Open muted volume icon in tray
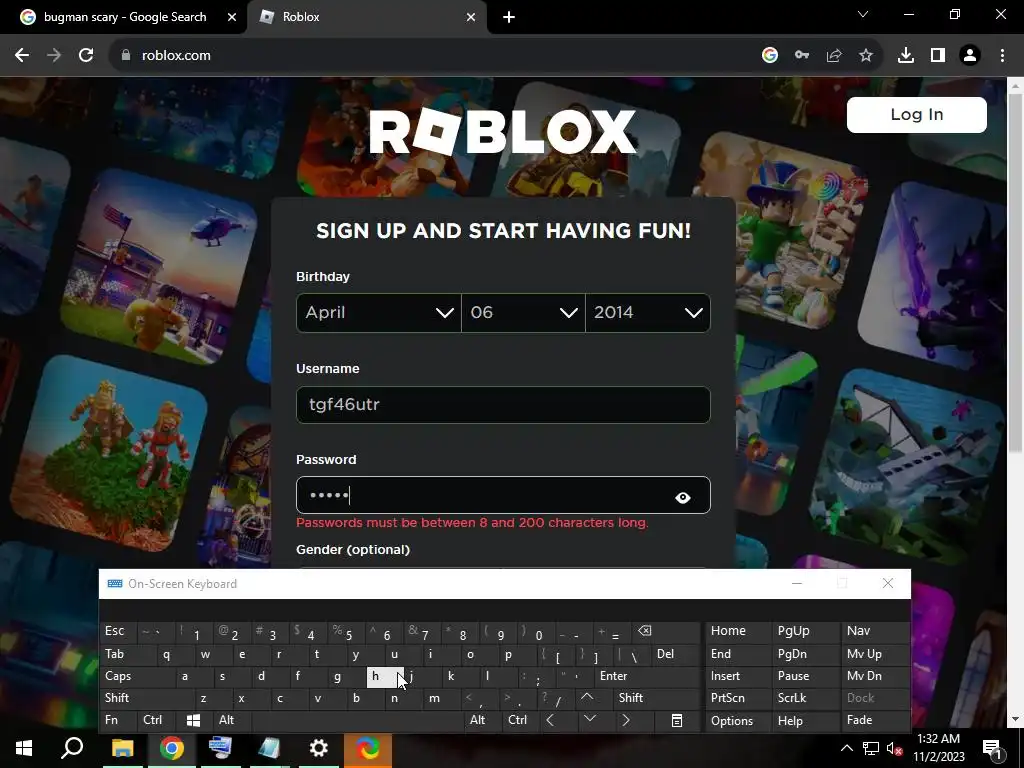 pyautogui.click(x=894, y=748)
